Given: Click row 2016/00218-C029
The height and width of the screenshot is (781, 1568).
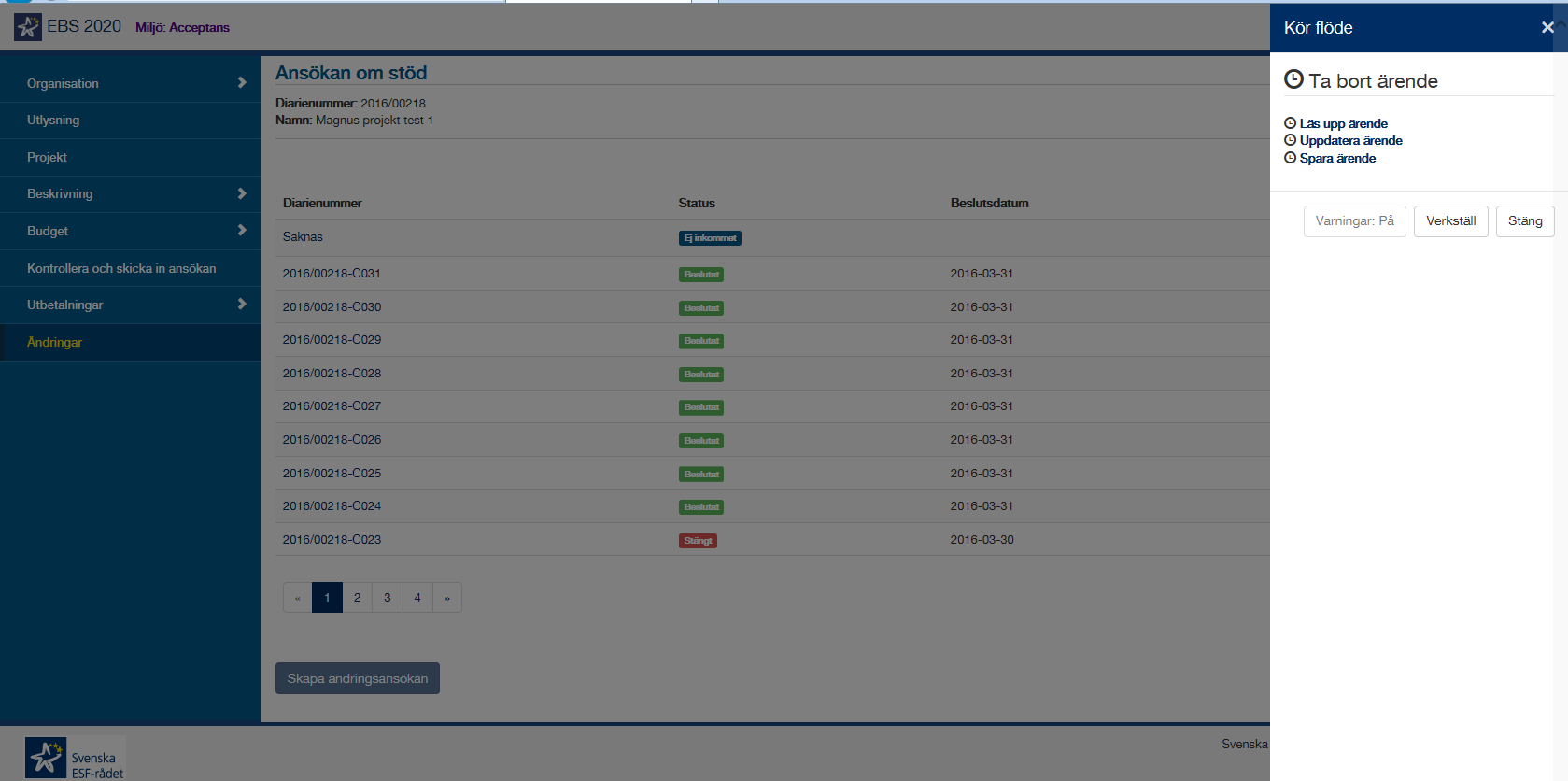Looking at the screenshot, I should point(772,340).
